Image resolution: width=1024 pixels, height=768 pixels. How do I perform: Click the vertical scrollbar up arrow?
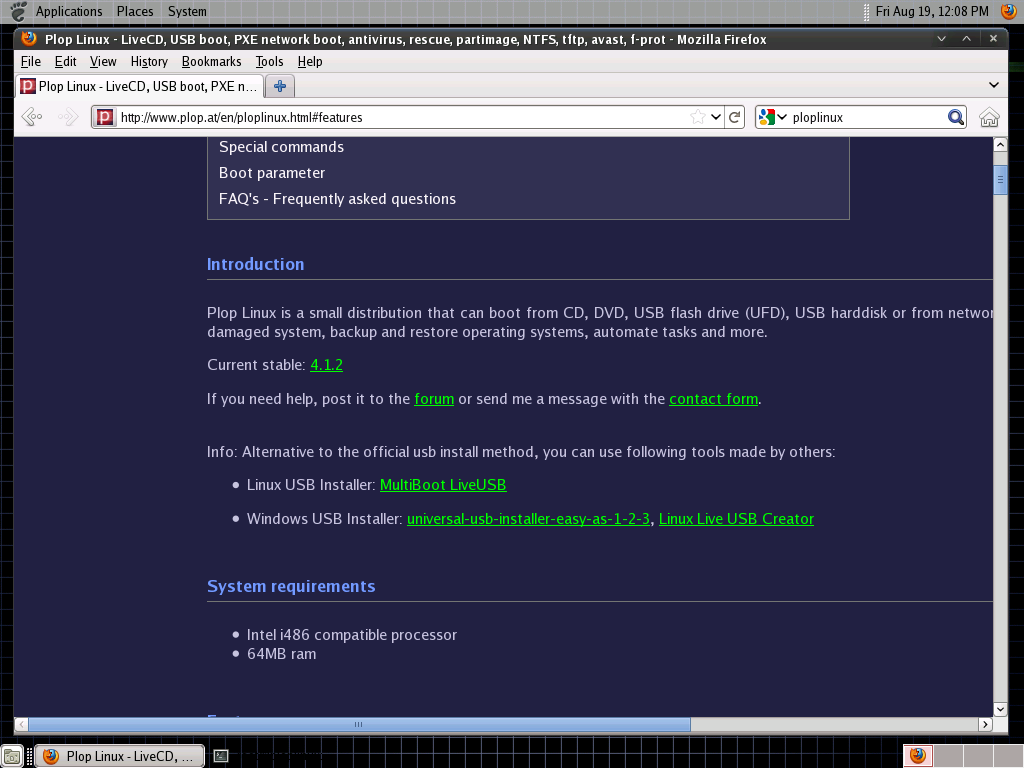coord(1000,144)
